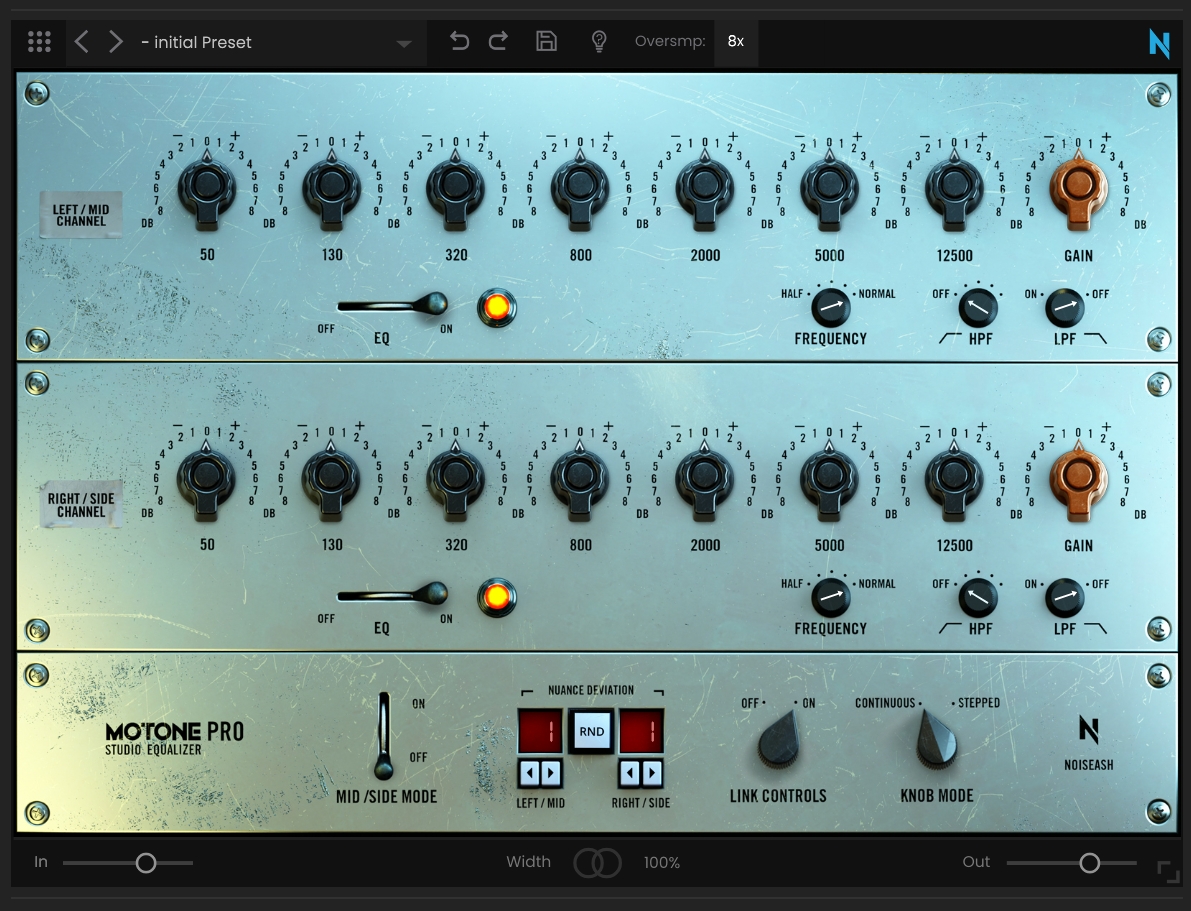Open the initial Preset dropdown arrow

403,44
